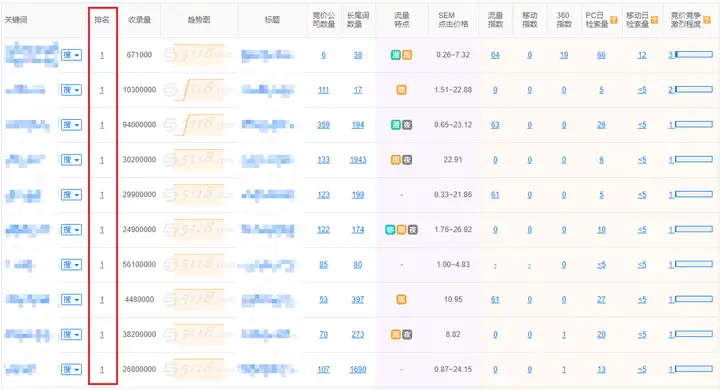Open 搜 dropdown in the 38200000 row
The width and height of the screenshot is (720, 390).
pos(71,334)
